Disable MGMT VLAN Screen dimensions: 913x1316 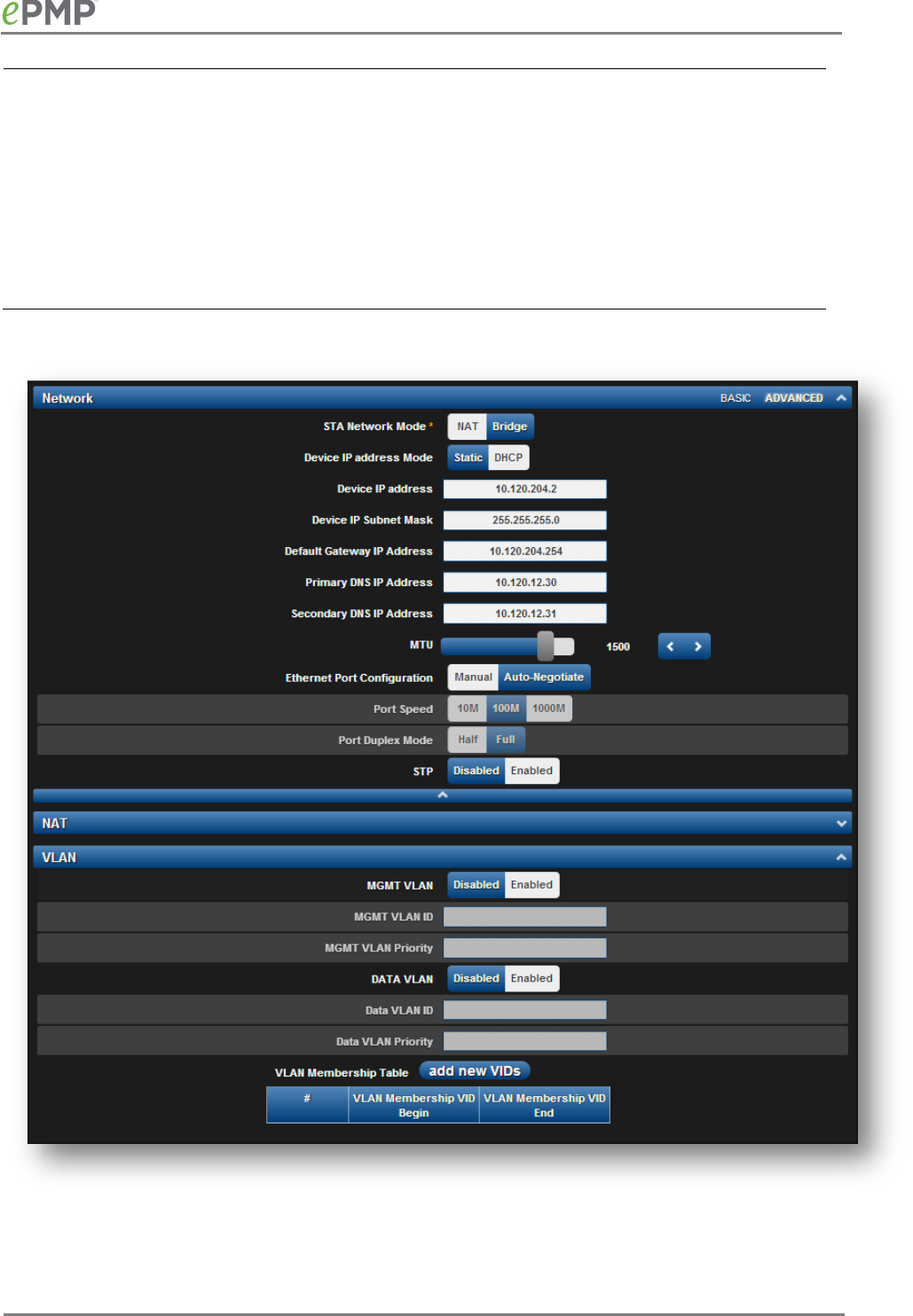[476, 885]
